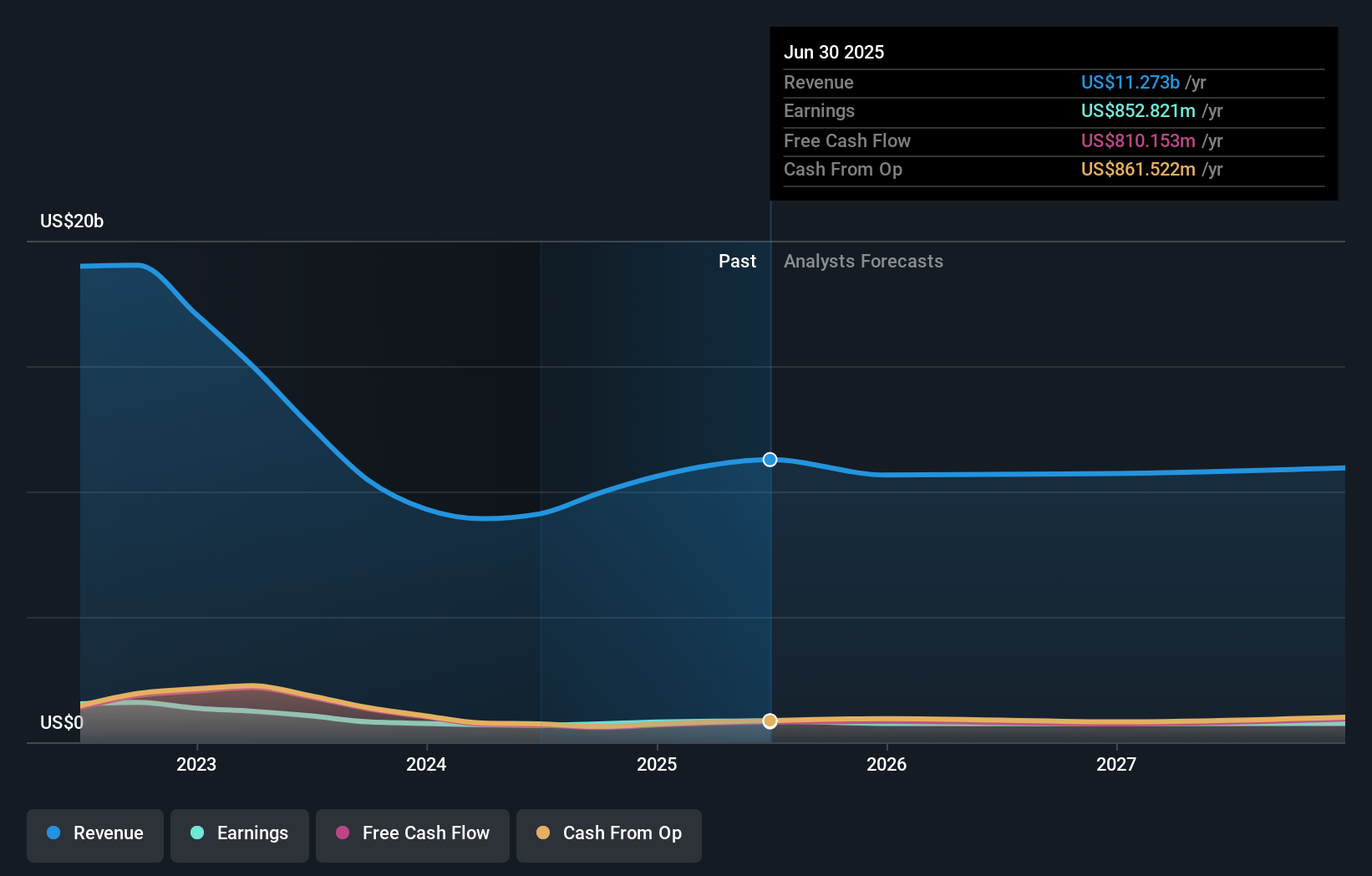Select the orange Cash From Op data point
Screen dimensions: 1372x876
770,721
